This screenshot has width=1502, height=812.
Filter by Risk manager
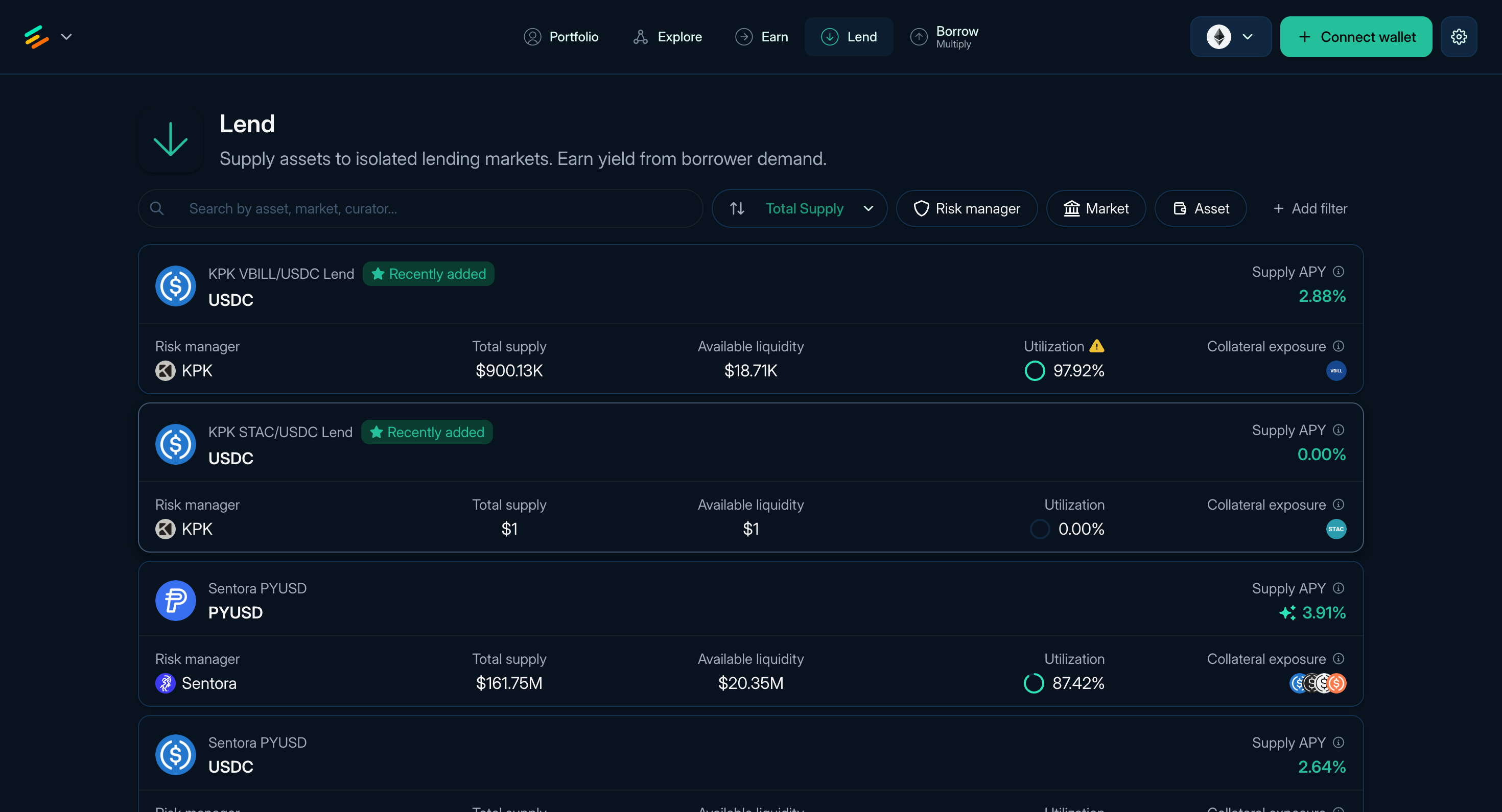pos(966,208)
